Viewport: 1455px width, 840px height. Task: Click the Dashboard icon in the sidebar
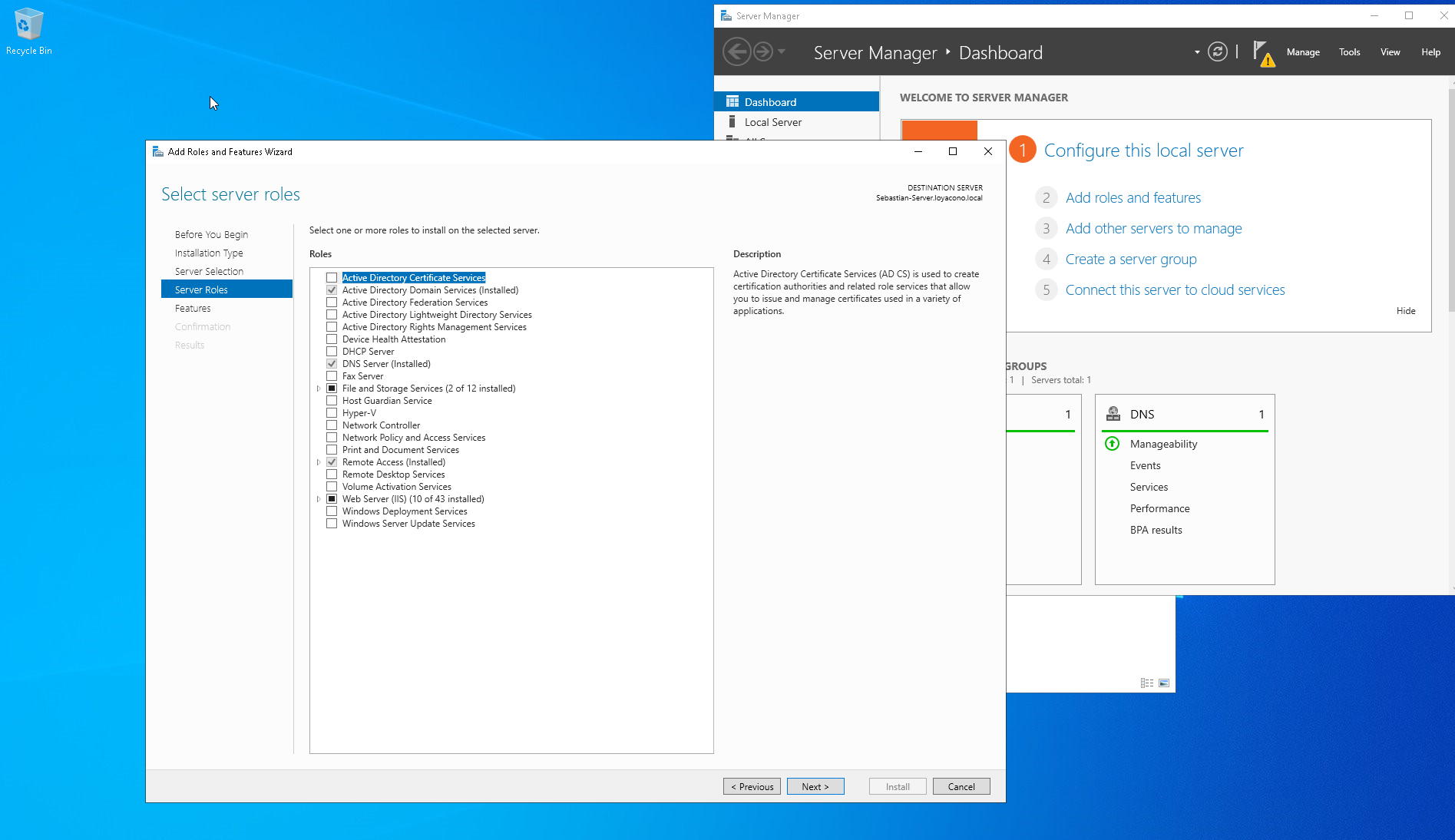pos(732,101)
